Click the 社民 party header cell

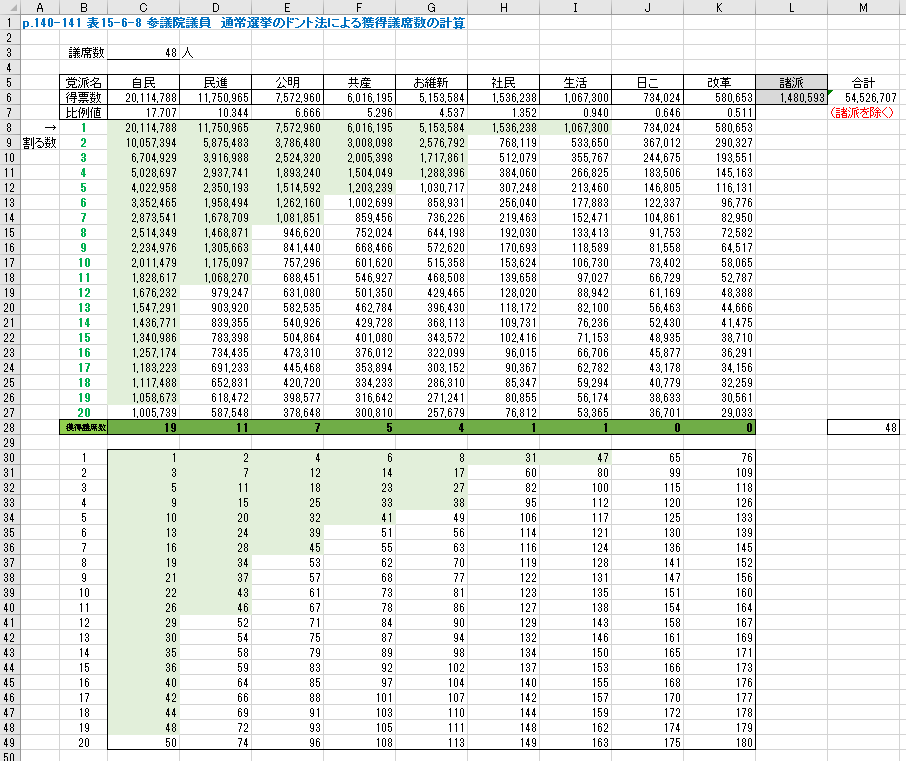503,83
